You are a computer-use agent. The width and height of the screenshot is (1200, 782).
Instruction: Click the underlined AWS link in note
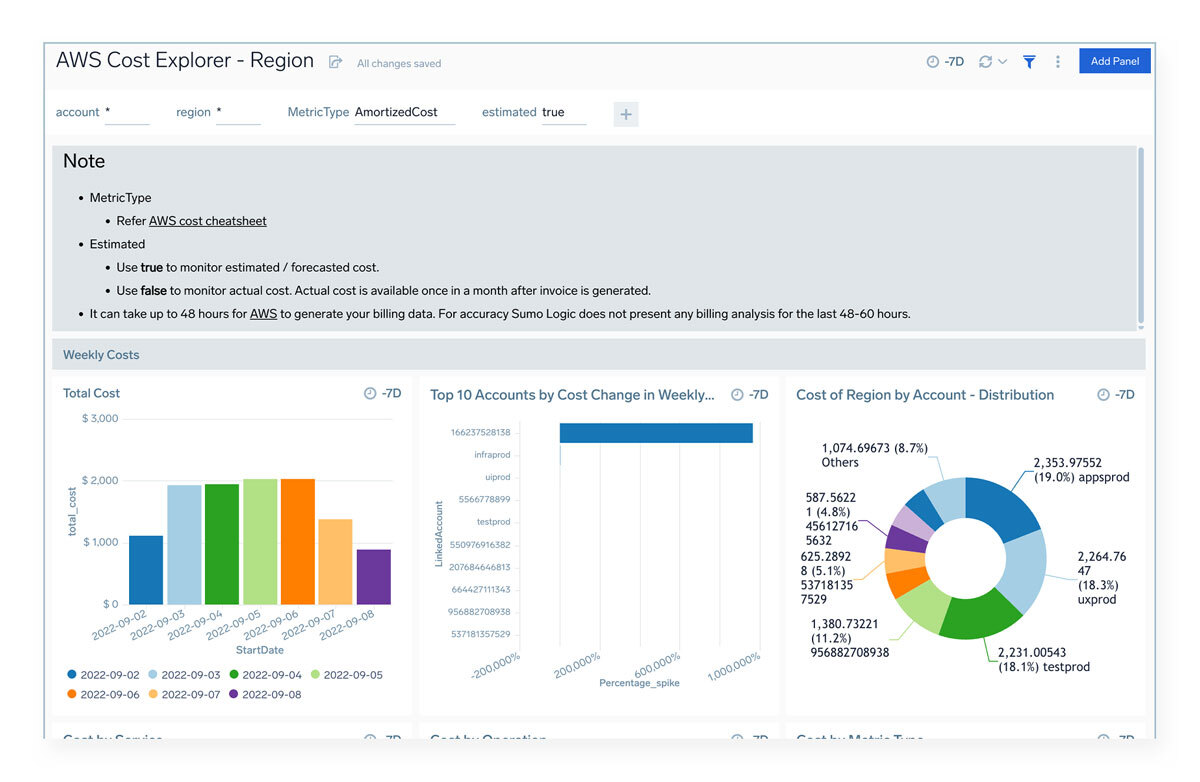tap(263, 314)
